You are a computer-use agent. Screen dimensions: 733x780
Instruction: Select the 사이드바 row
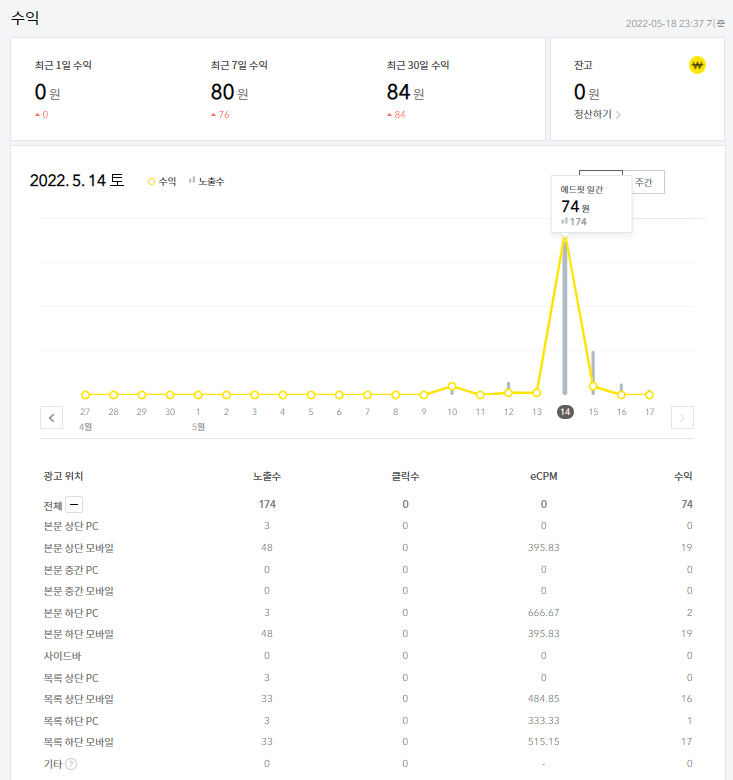point(367,656)
